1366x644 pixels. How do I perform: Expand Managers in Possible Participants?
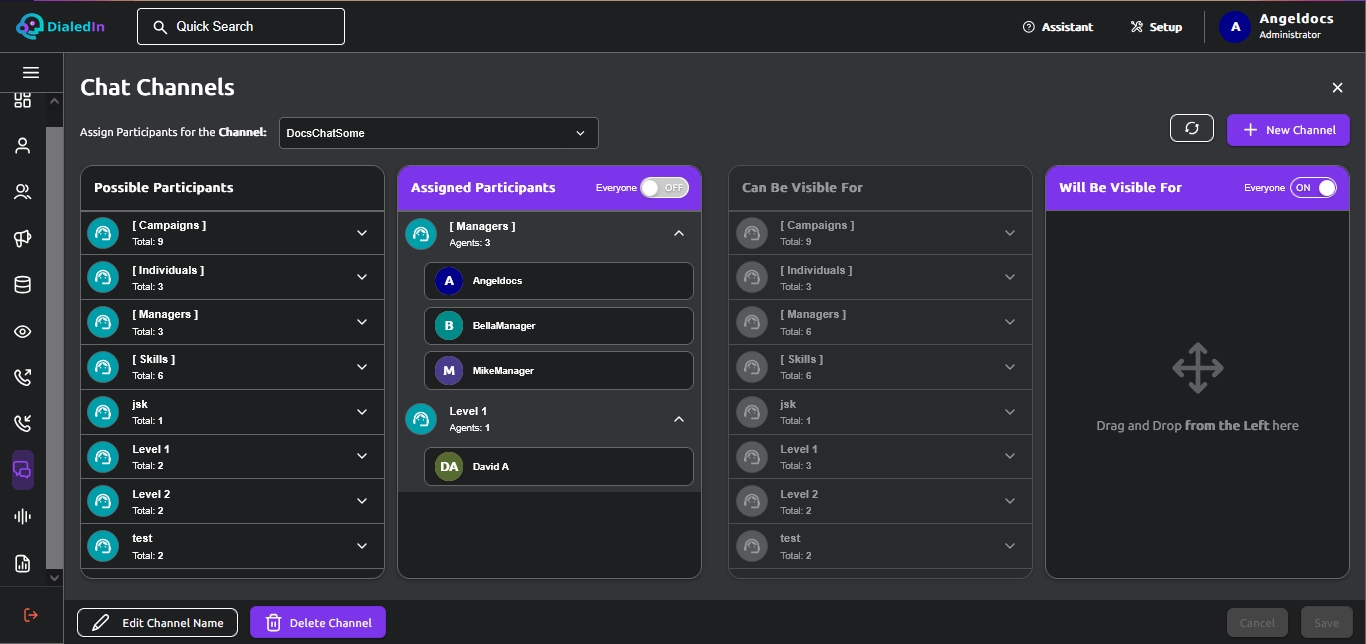tap(362, 322)
